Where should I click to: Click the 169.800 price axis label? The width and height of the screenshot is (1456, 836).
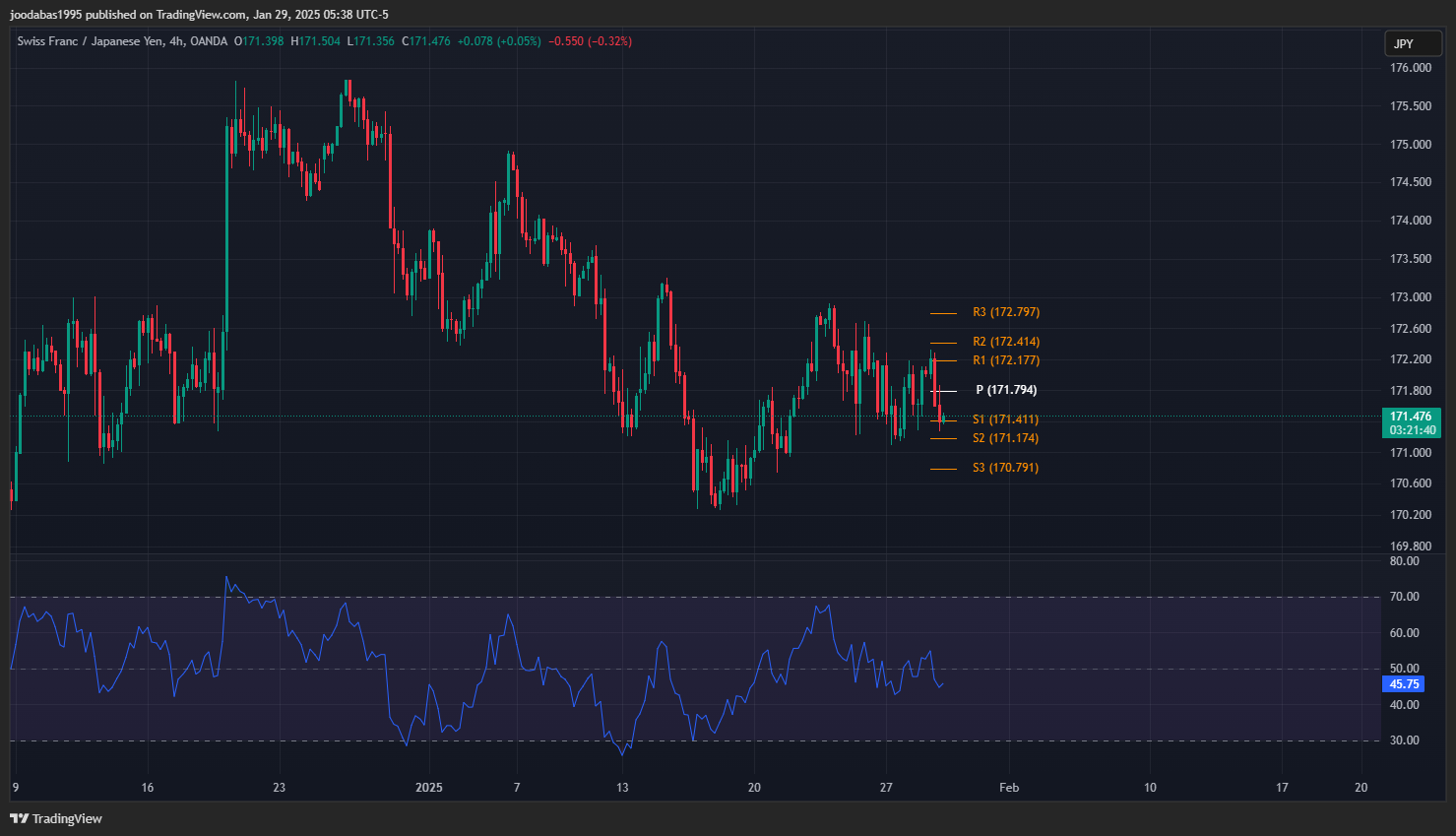[1411, 547]
